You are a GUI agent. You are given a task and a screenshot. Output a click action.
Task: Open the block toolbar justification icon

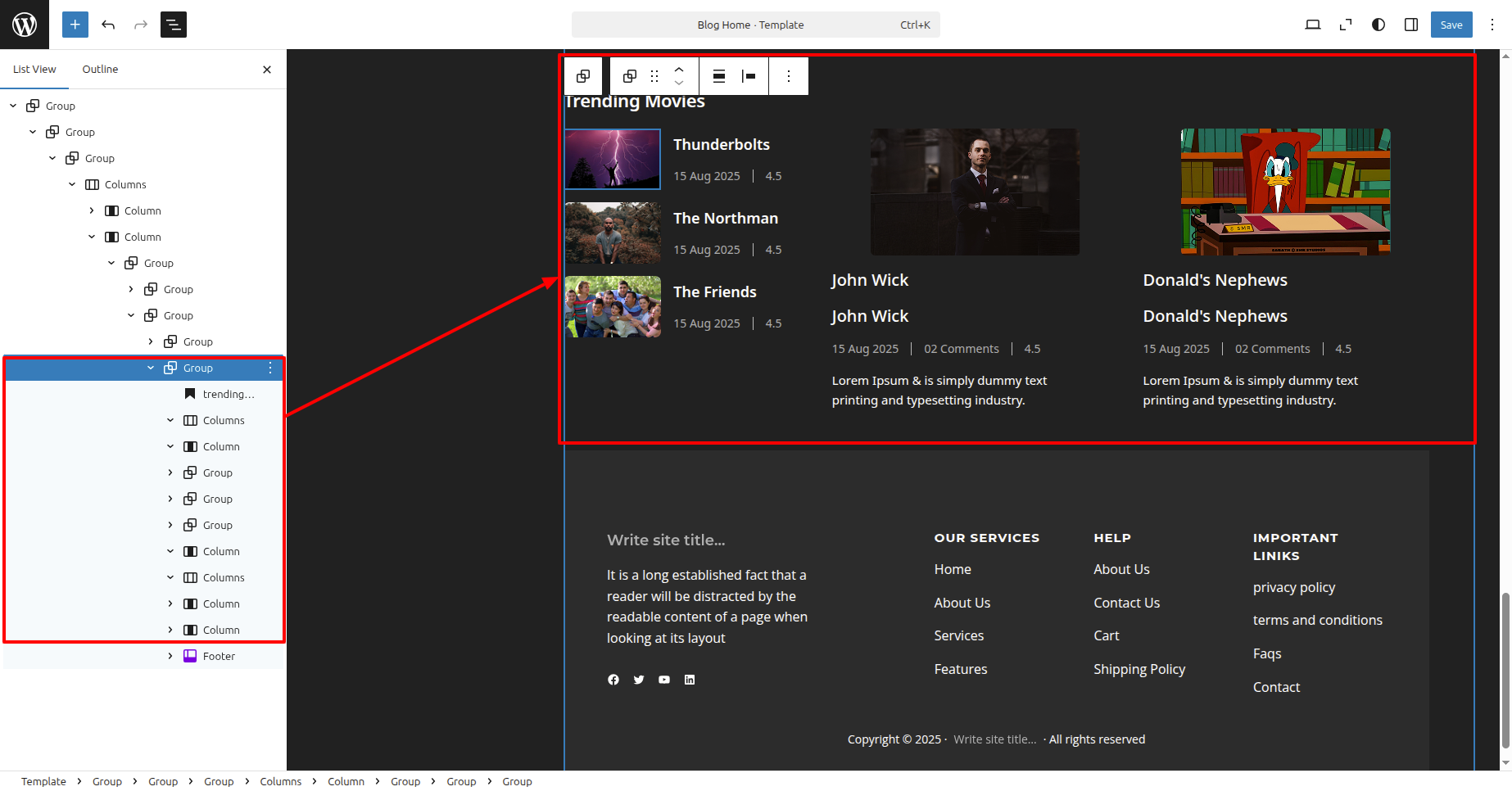tap(749, 76)
